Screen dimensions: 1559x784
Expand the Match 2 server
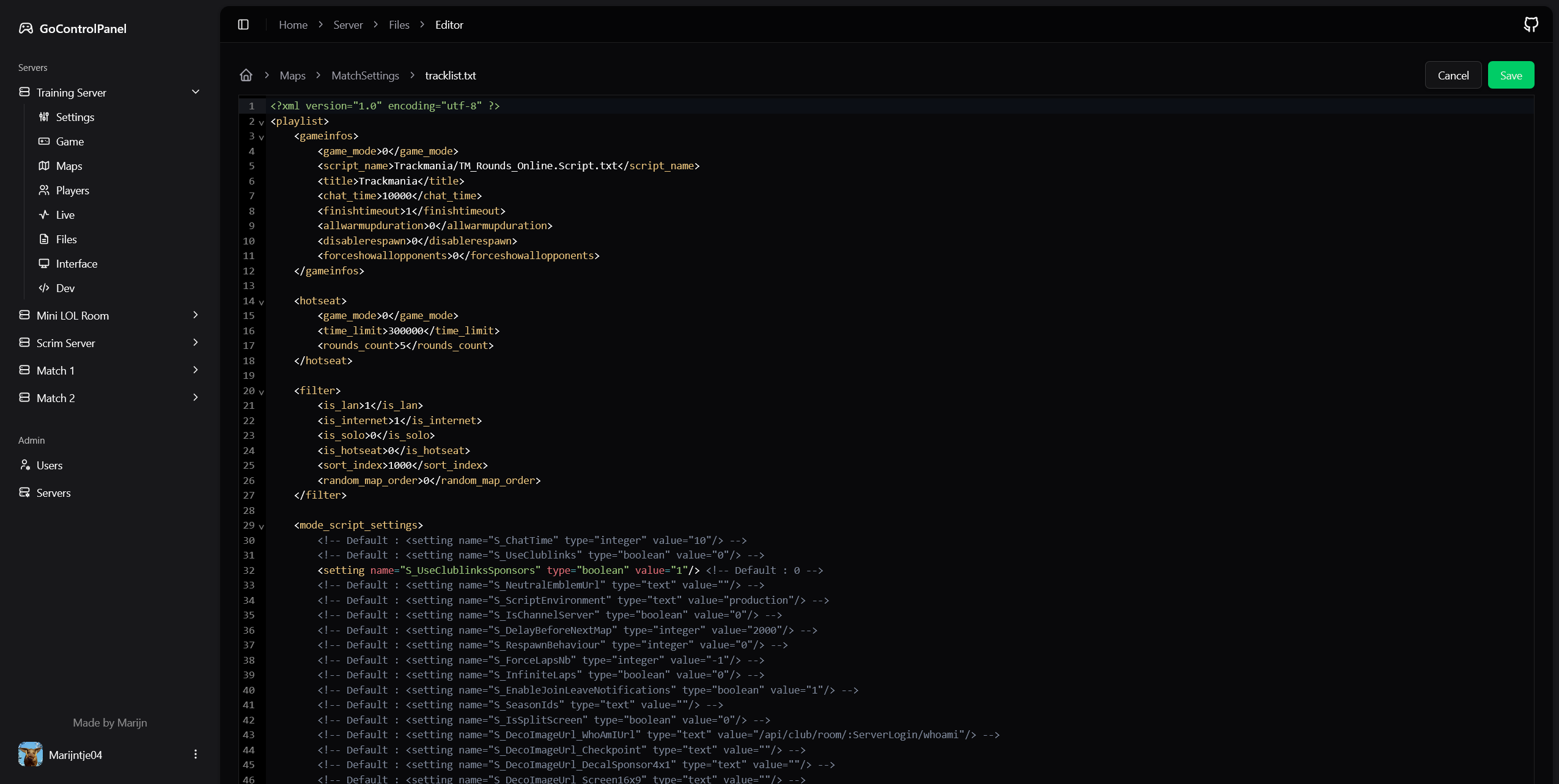[x=196, y=397]
